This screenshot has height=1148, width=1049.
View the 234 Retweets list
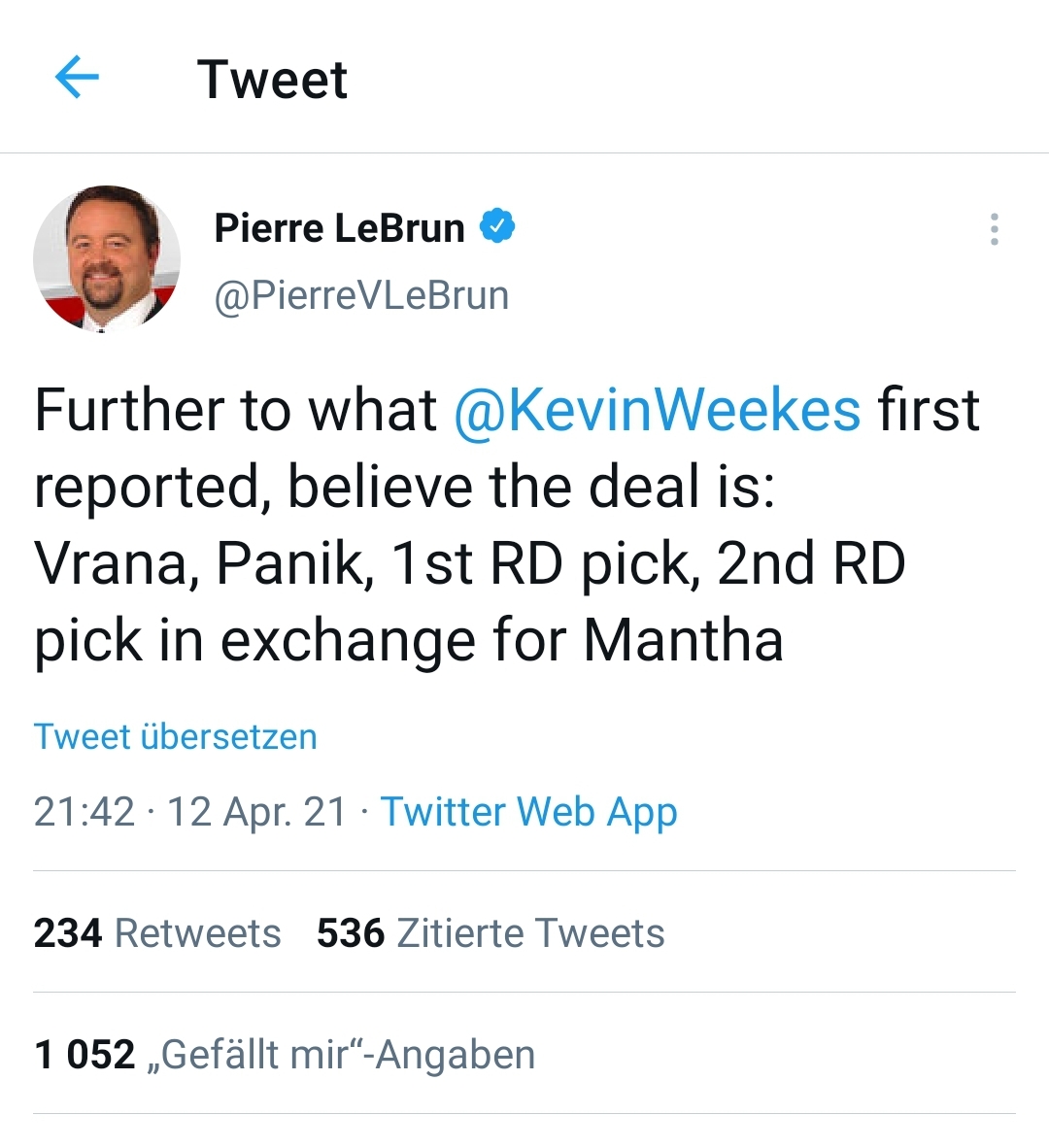[157, 933]
